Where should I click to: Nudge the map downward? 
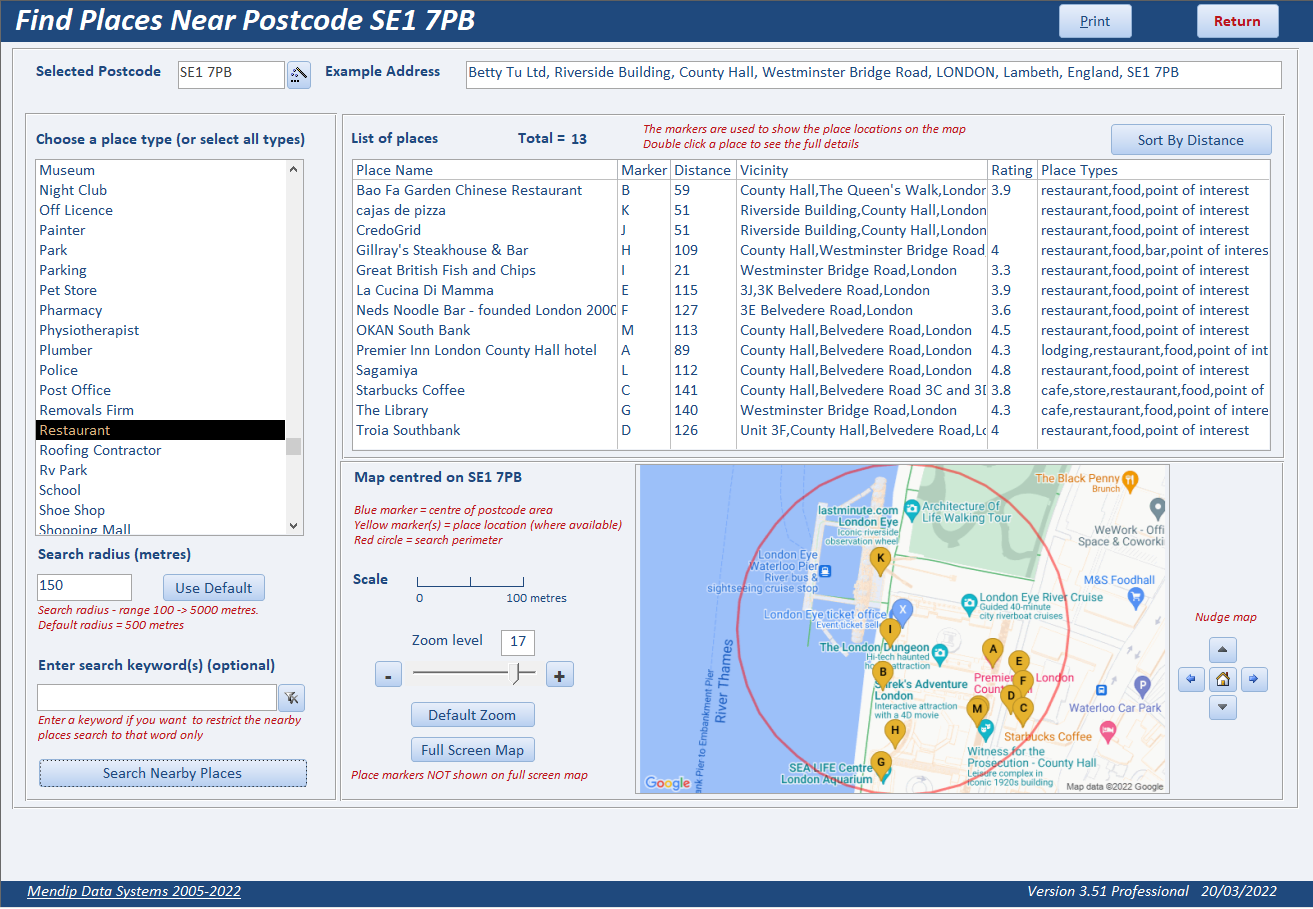coord(1223,708)
